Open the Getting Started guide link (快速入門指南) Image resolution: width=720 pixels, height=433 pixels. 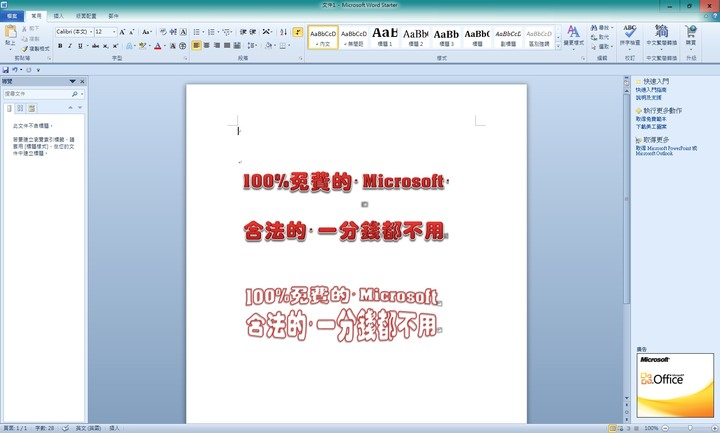[x=651, y=90]
